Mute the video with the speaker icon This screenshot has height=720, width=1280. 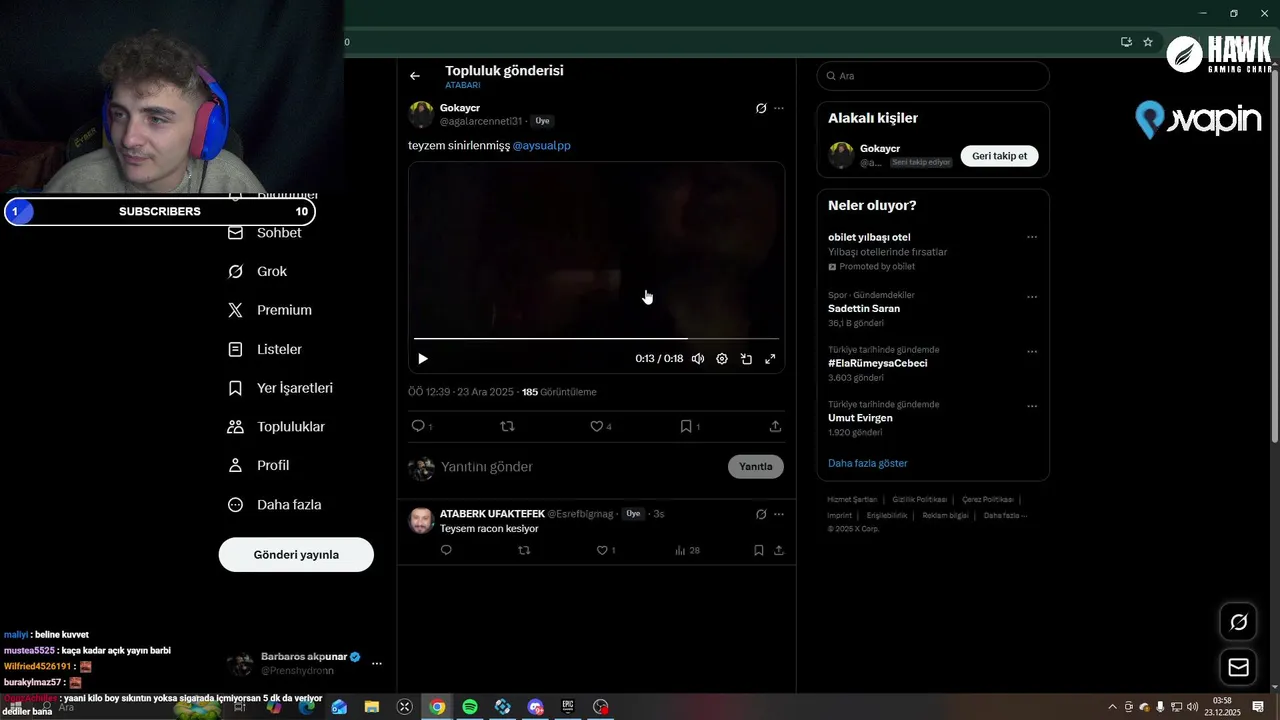[698, 359]
